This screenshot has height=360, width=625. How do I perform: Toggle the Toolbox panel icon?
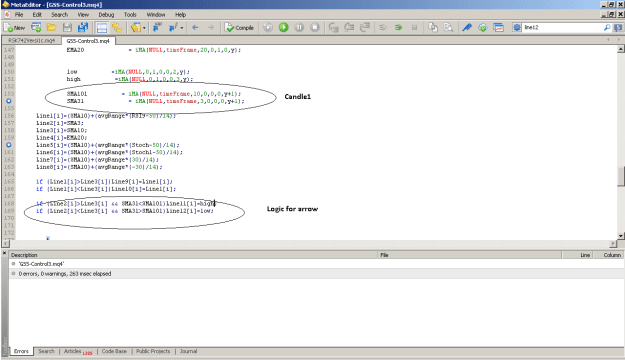pyautogui.click(x=102, y=28)
